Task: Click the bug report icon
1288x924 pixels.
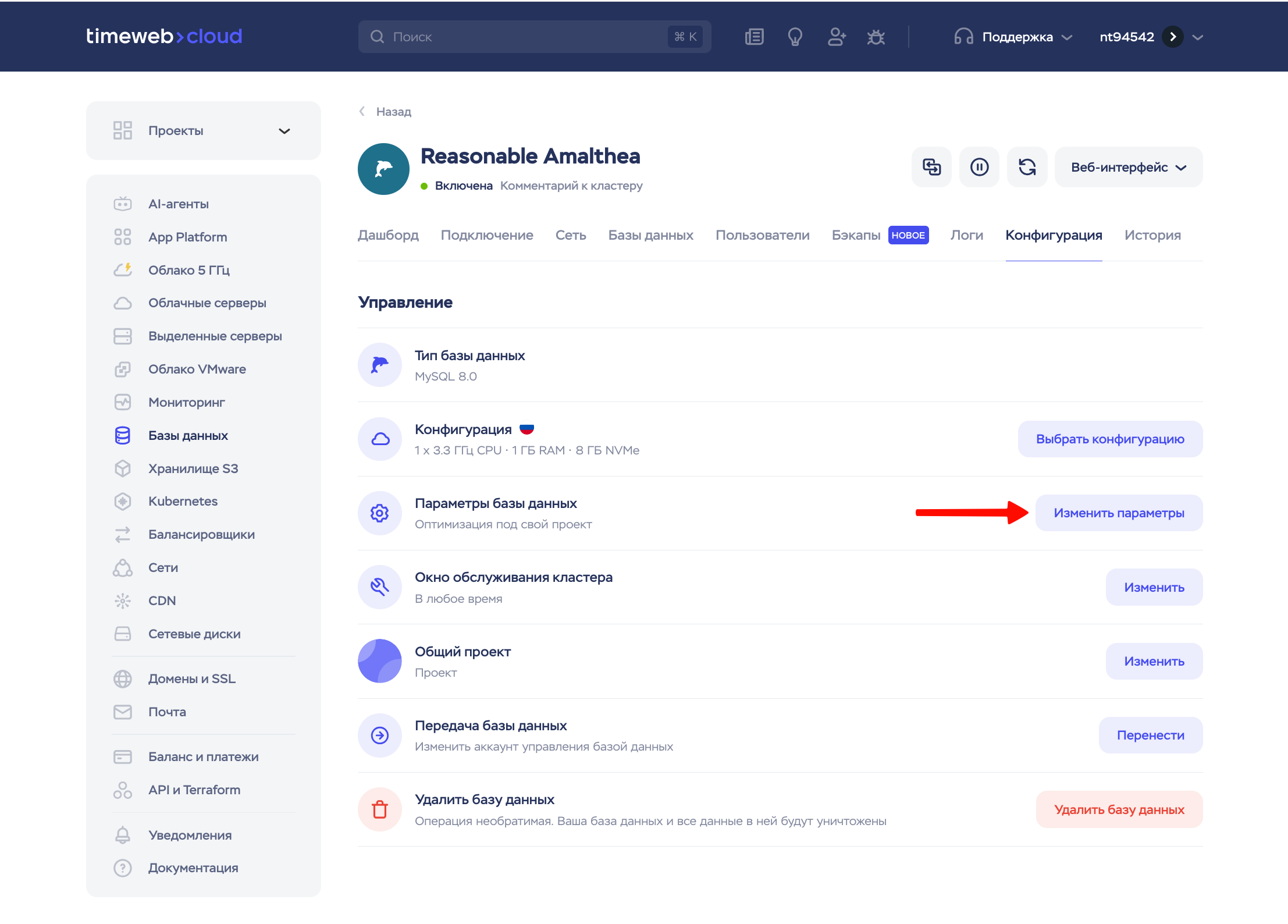Action: coord(876,37)
